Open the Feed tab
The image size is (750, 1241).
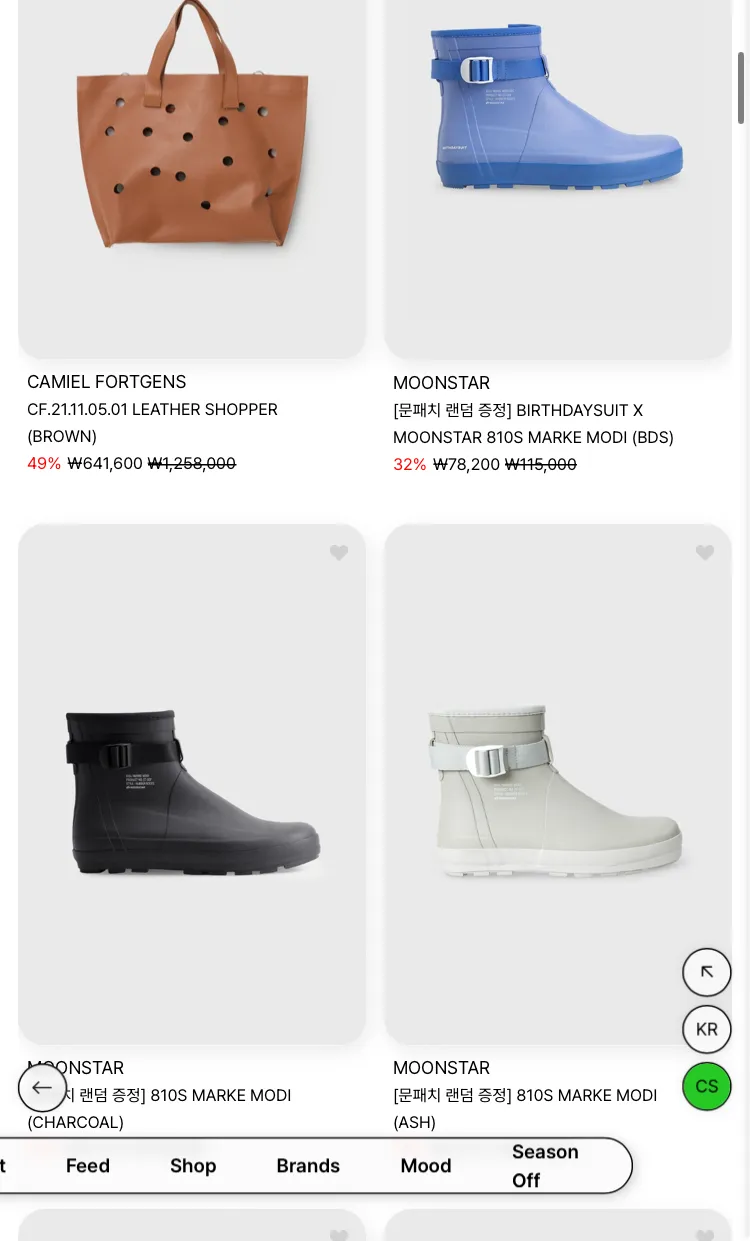point(88,1166)
